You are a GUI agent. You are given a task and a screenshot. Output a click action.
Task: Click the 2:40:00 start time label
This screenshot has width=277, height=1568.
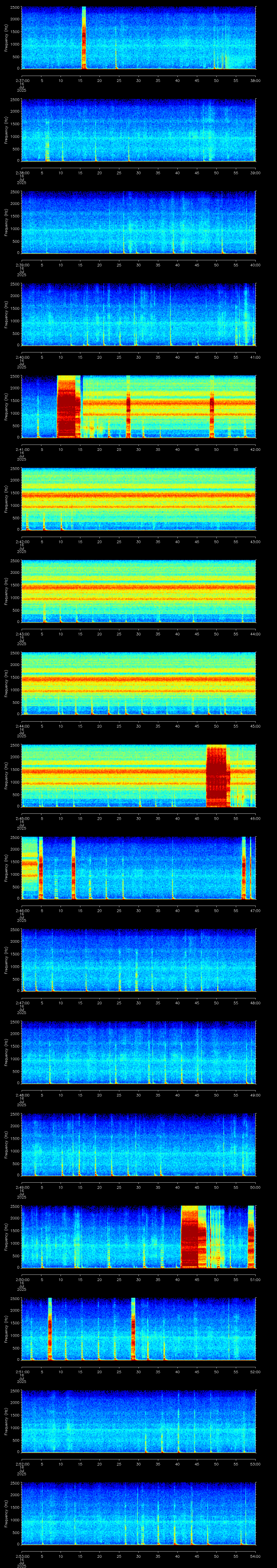[x=22, y=357]
